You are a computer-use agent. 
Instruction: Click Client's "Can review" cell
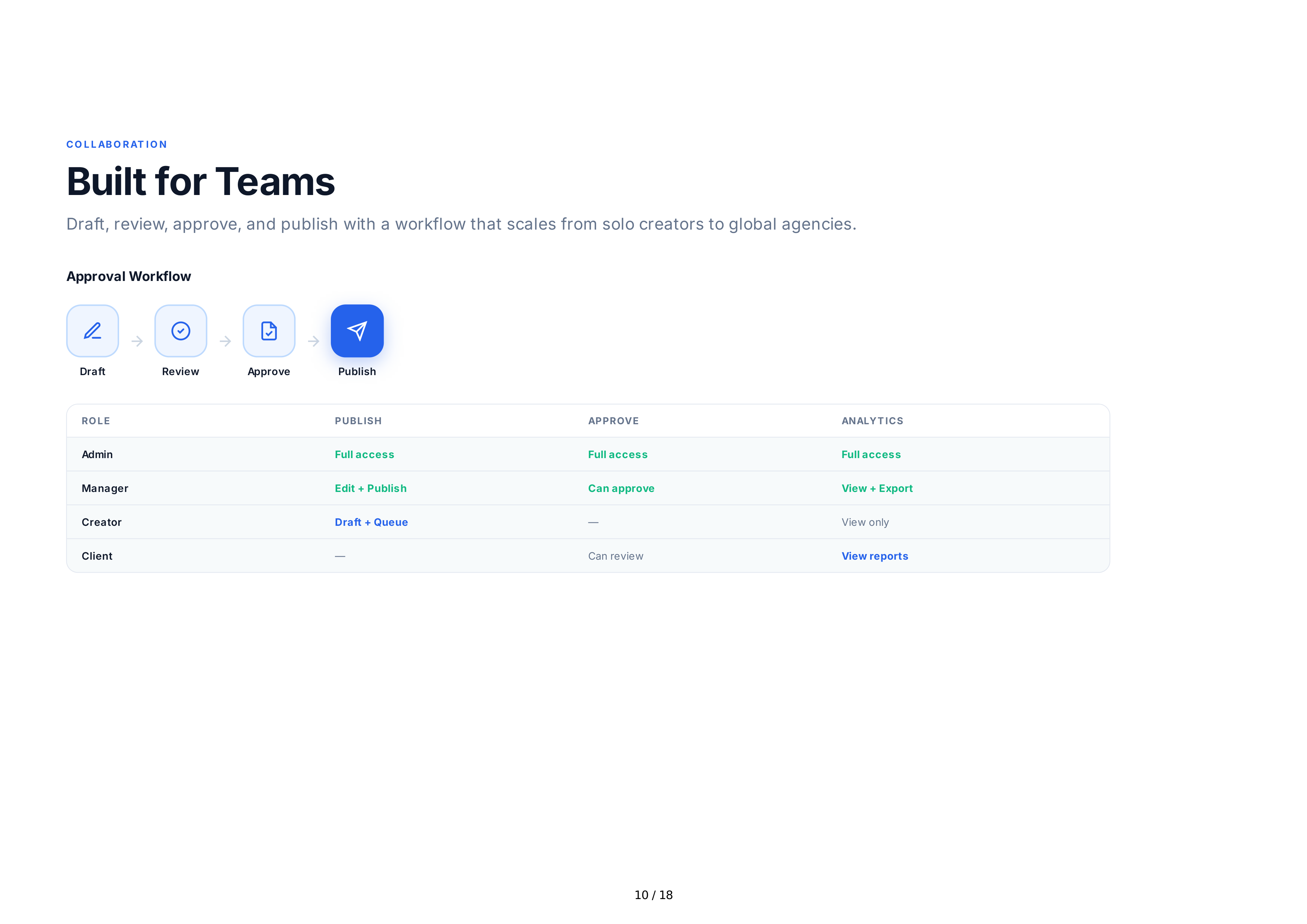[616, 556]
